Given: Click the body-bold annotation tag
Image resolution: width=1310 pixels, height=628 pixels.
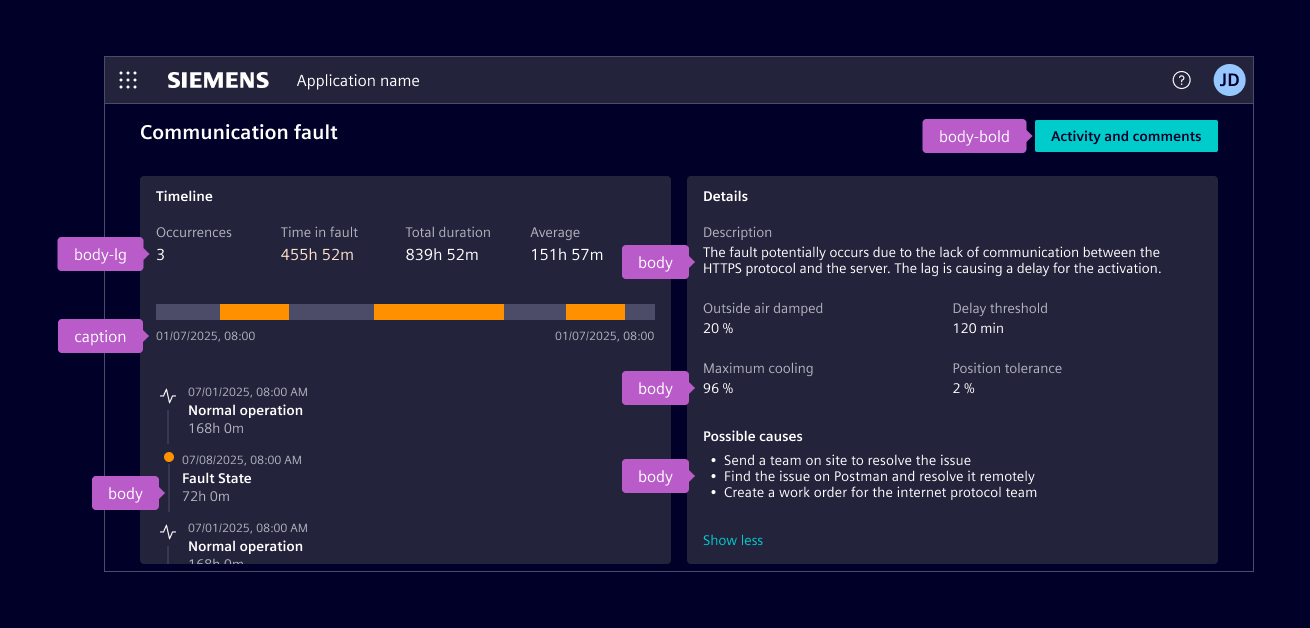Looking at the screenshot, I should pyautogui.click(x=973, y=137).
